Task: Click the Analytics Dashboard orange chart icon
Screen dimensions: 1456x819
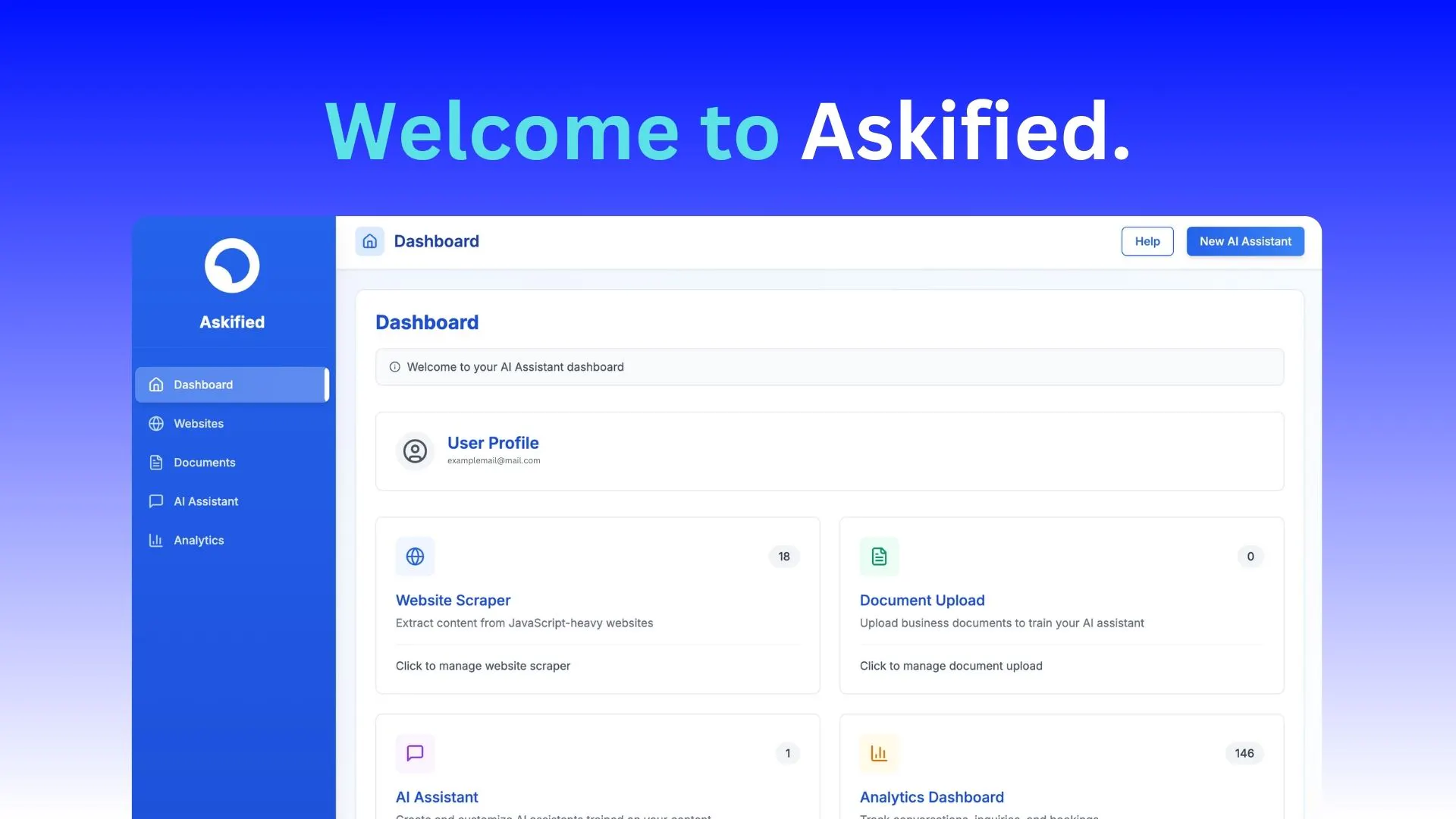Action: [879, 753]
